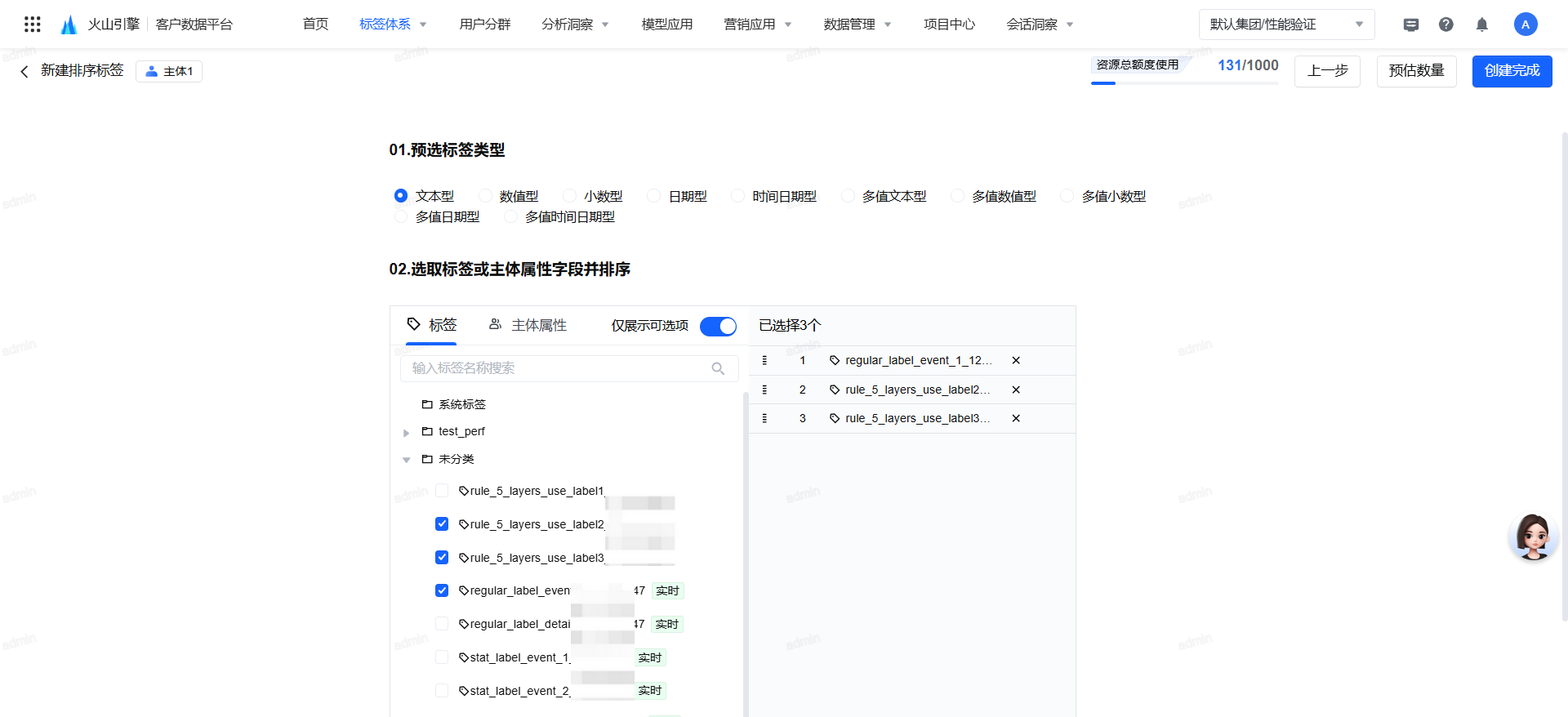
Task: Select the 数值型 radio option
Action: pos(486,196)
